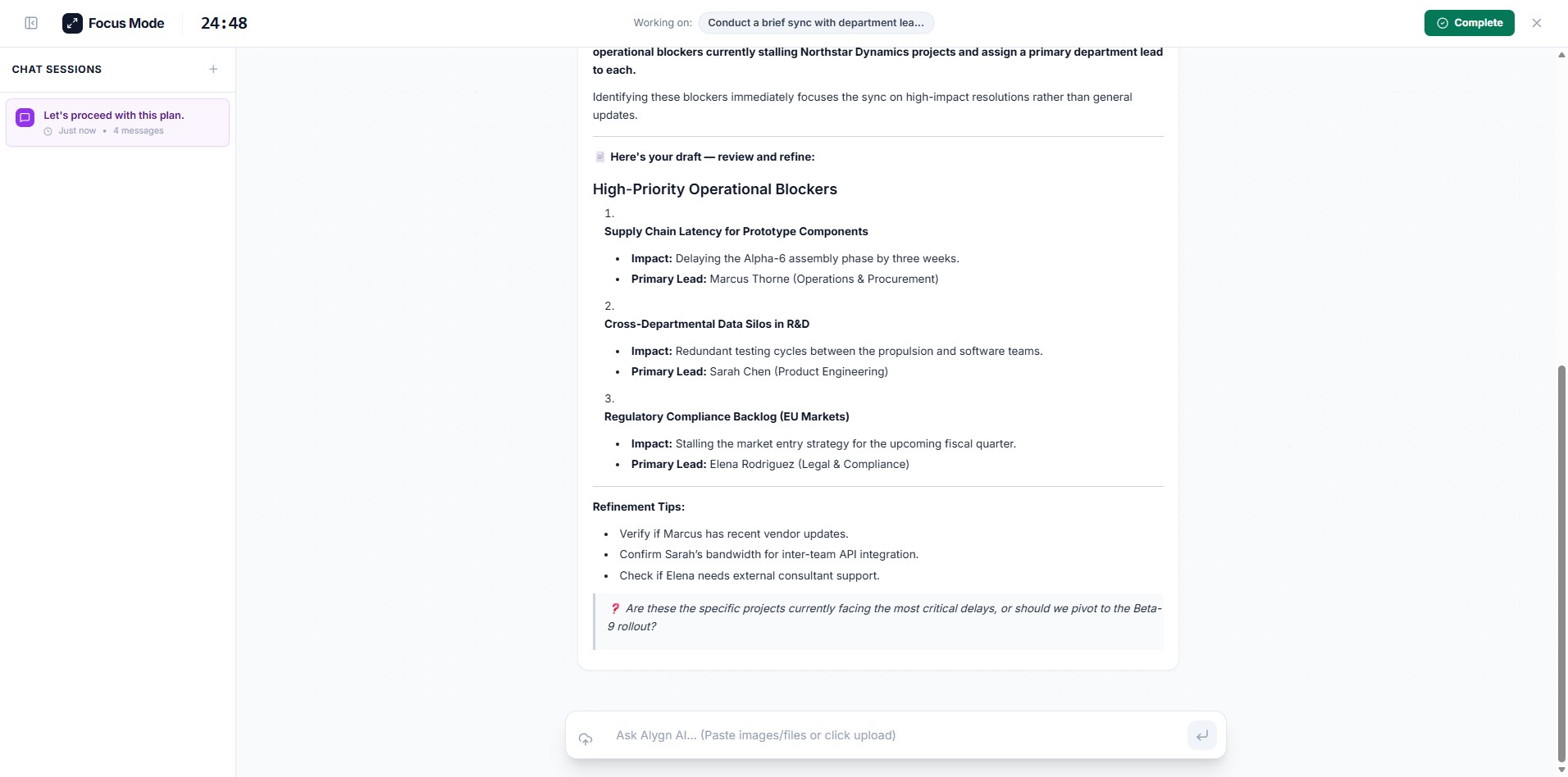This screenshot has height=777, width=1568.
Task: Send message with the enter-arrow button
Action: (1201, 735)
